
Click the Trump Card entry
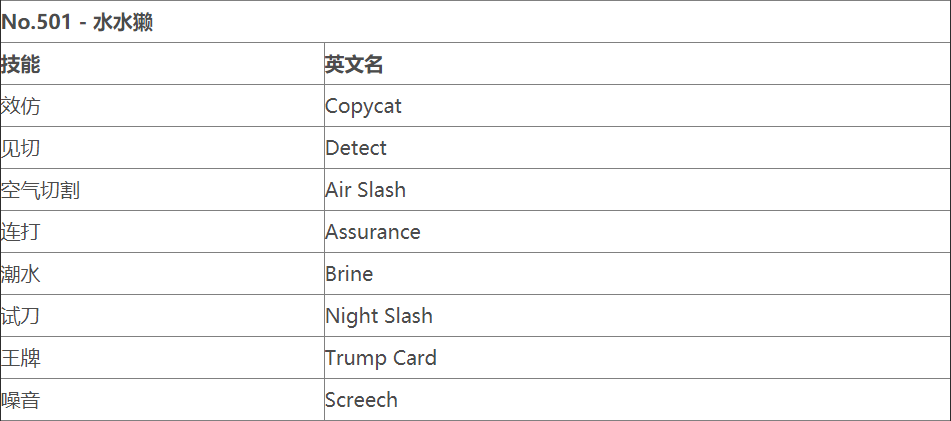tap(381, 358)
